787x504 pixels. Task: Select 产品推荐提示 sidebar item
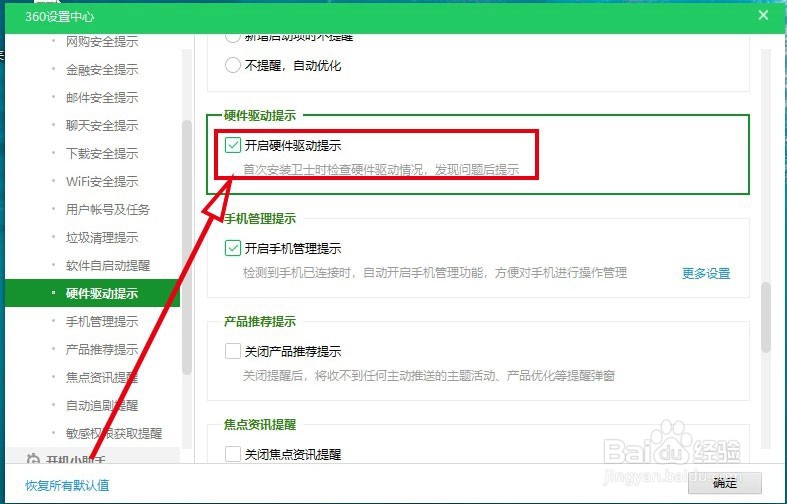point(102,349)
